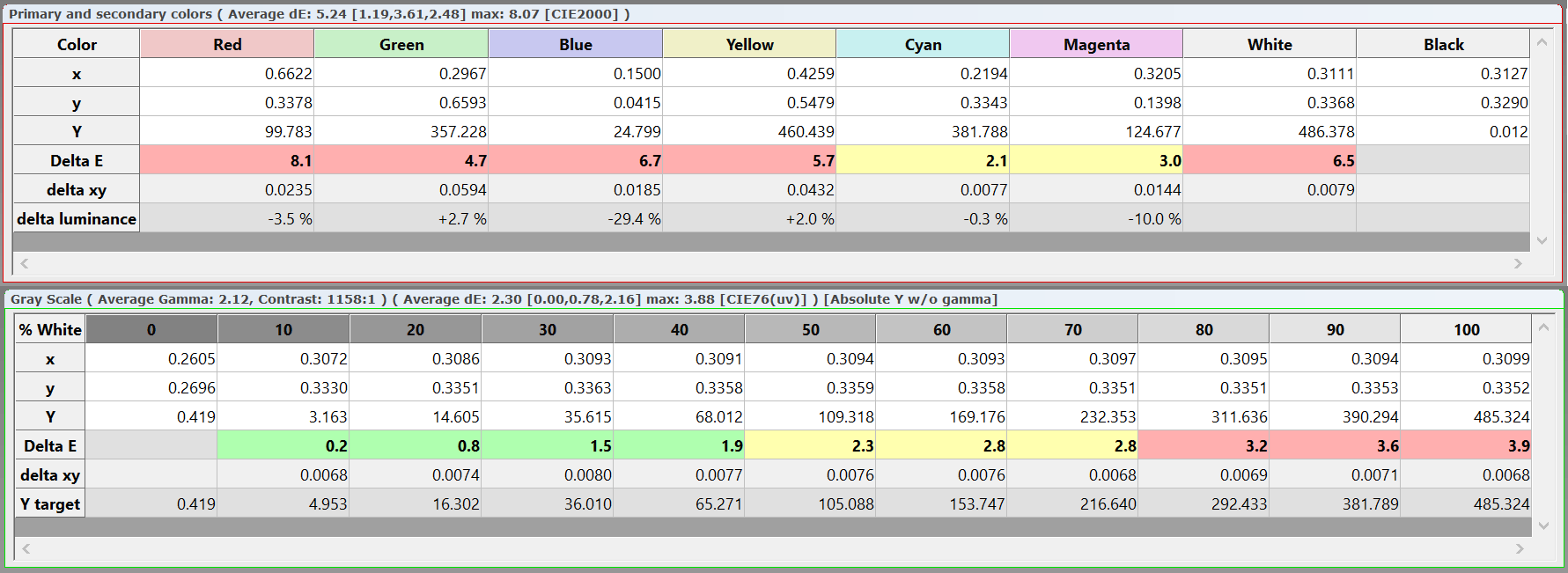Click right scroll arrow under gray scale table

pos(1520,548)
